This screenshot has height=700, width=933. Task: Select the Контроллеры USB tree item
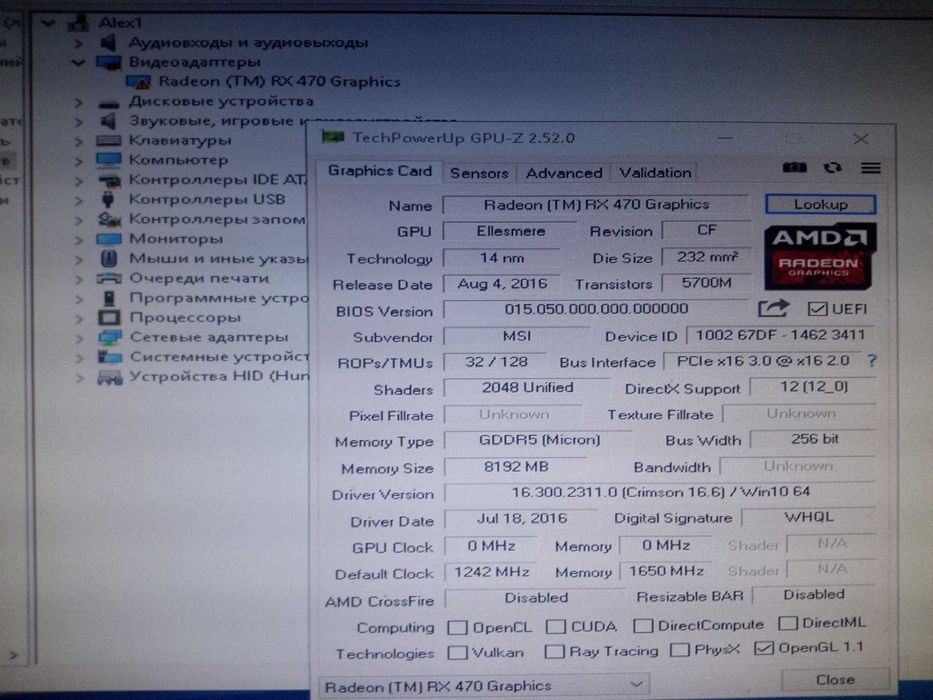pos(207,199)
